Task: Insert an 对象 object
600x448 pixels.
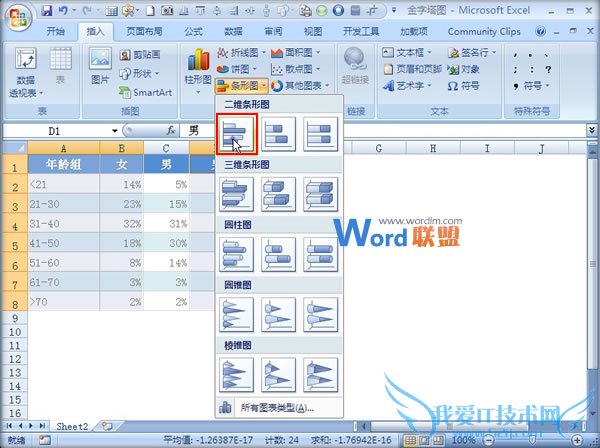Action: pos(463,69)
